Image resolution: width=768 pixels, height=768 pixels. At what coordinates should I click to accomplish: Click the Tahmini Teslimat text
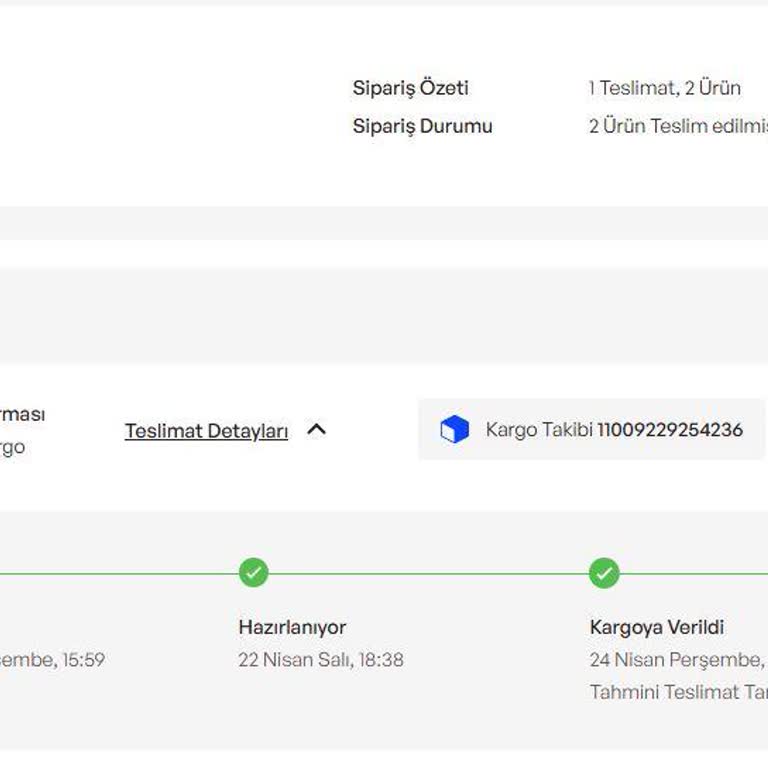coord(678,692)
